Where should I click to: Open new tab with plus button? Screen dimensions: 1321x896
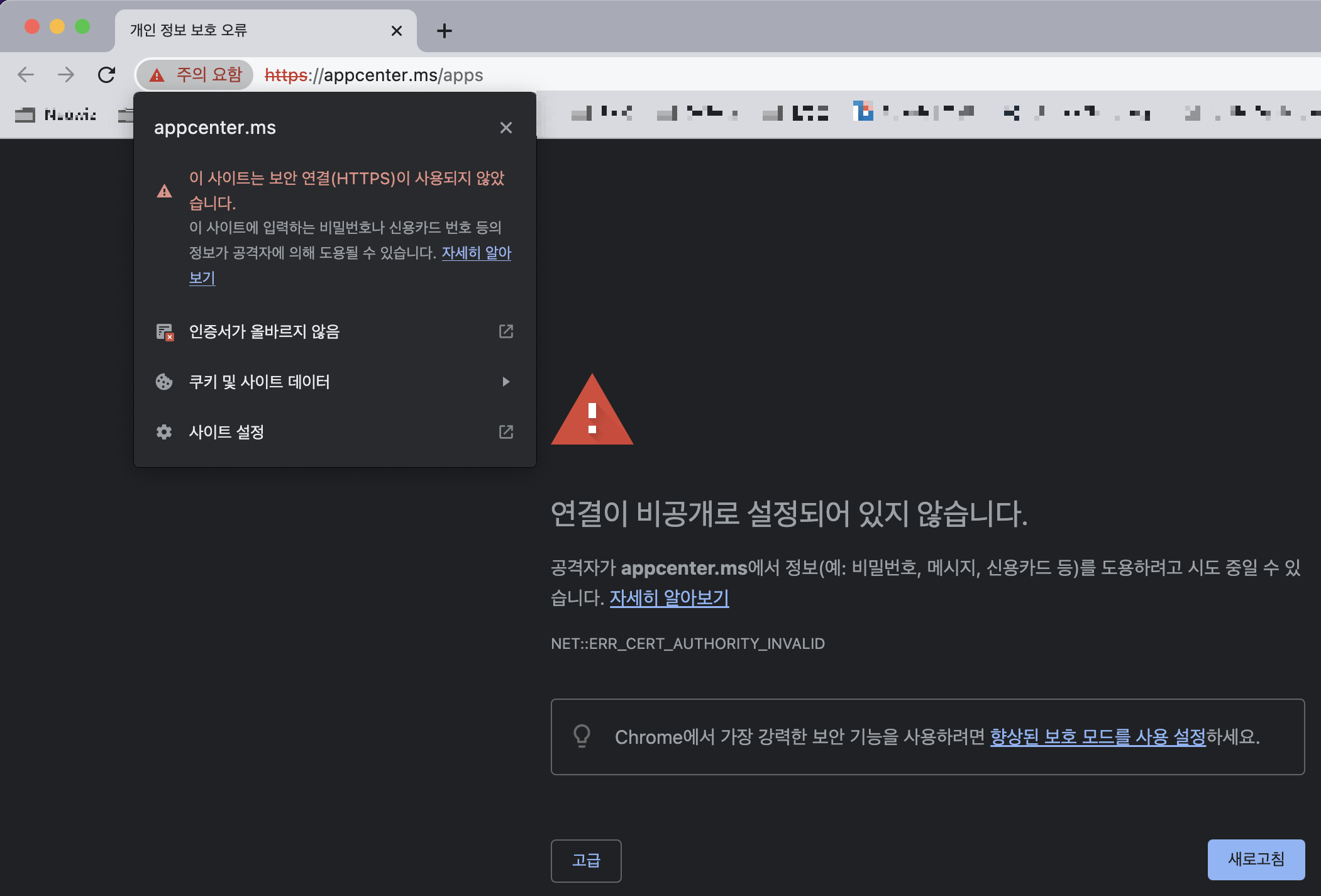pos(445,31)
